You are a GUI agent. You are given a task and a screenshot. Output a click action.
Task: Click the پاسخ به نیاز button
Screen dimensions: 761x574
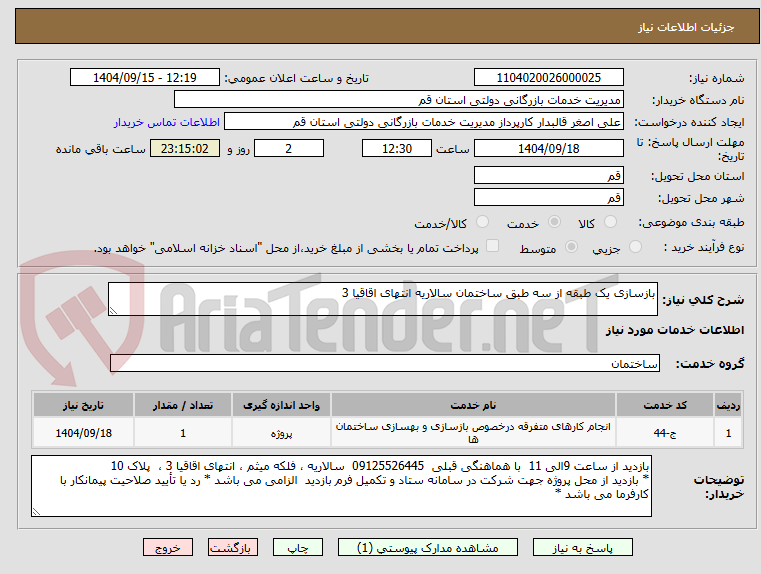coord(582,547)
